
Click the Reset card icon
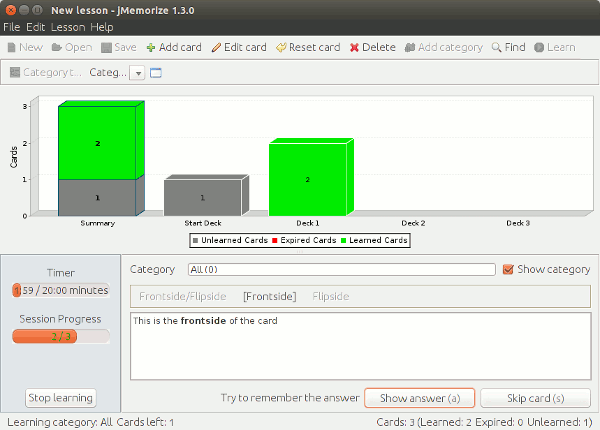tap(281, 47)
